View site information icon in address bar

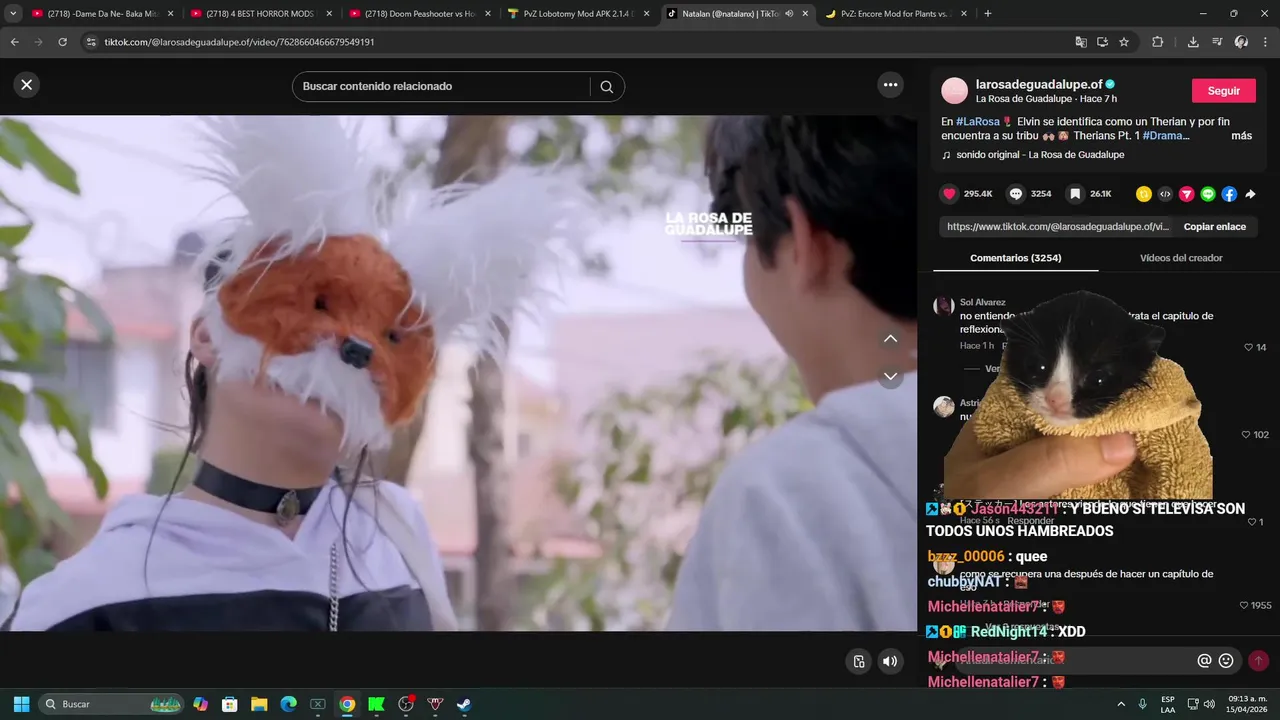tap(91, 42)
